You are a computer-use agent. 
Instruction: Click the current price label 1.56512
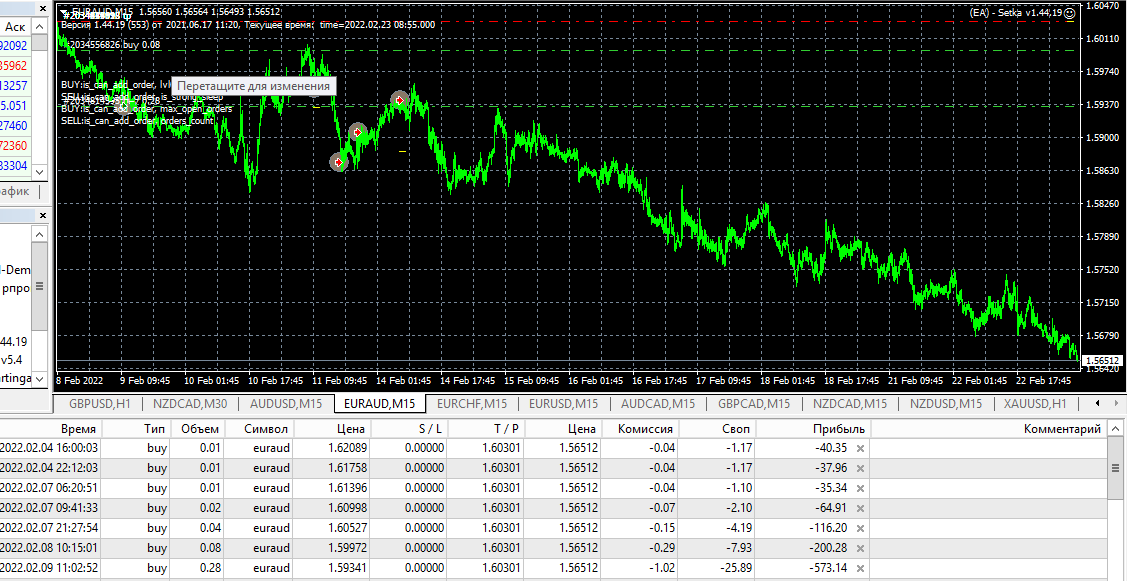click(1103, 360)
